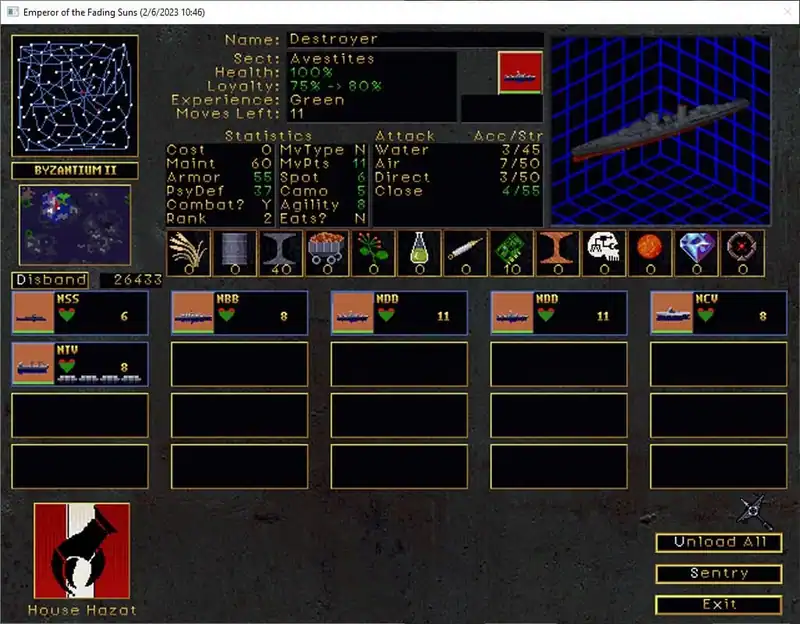Click the 26433 firebirds treasury value
Image resolution: width=800 pixels, height=624 pixels.
(131, 280)
